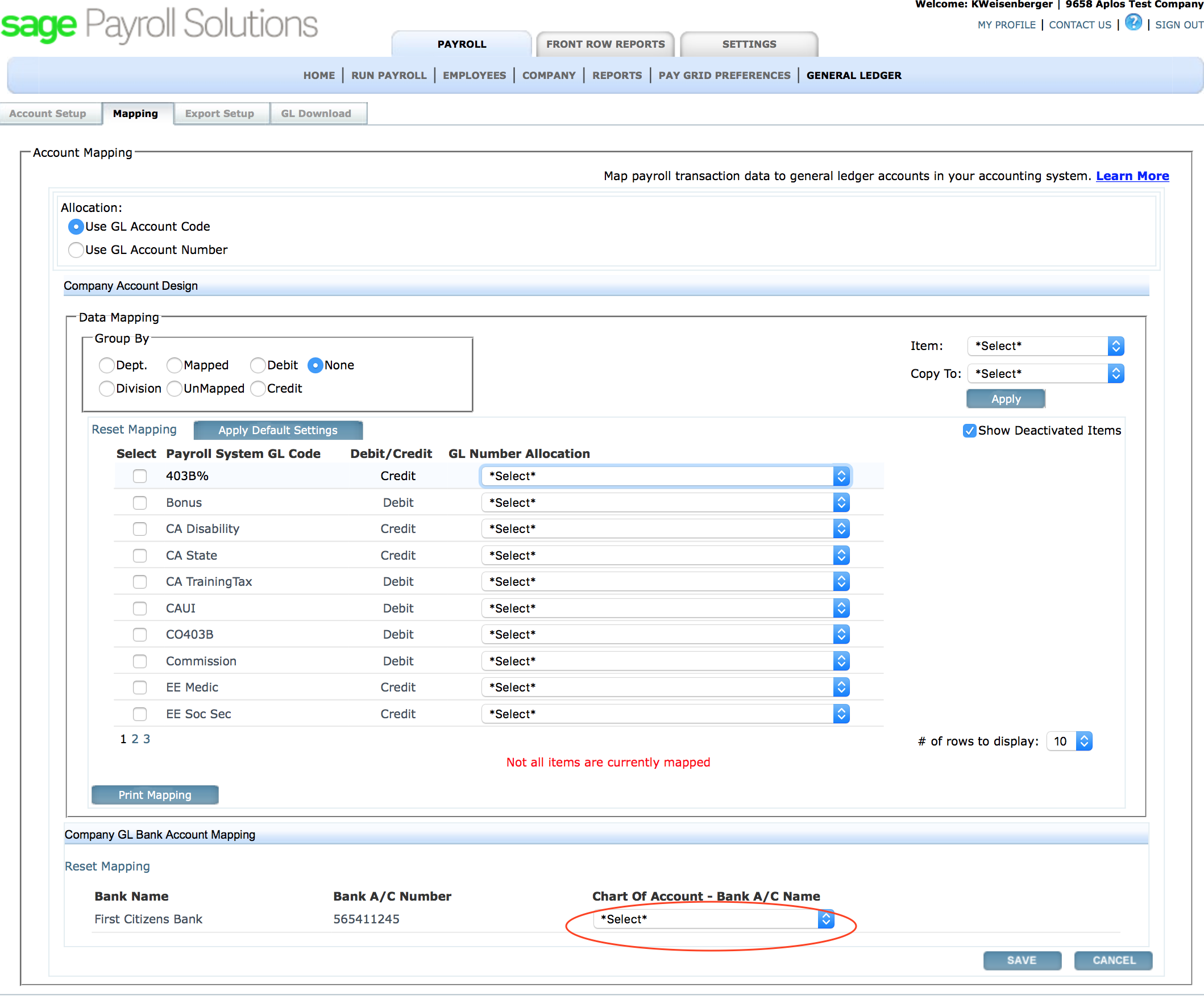Open GL allocation dropdown for CA Disability
The image size is (1204, 1008).
pos(666,530)
